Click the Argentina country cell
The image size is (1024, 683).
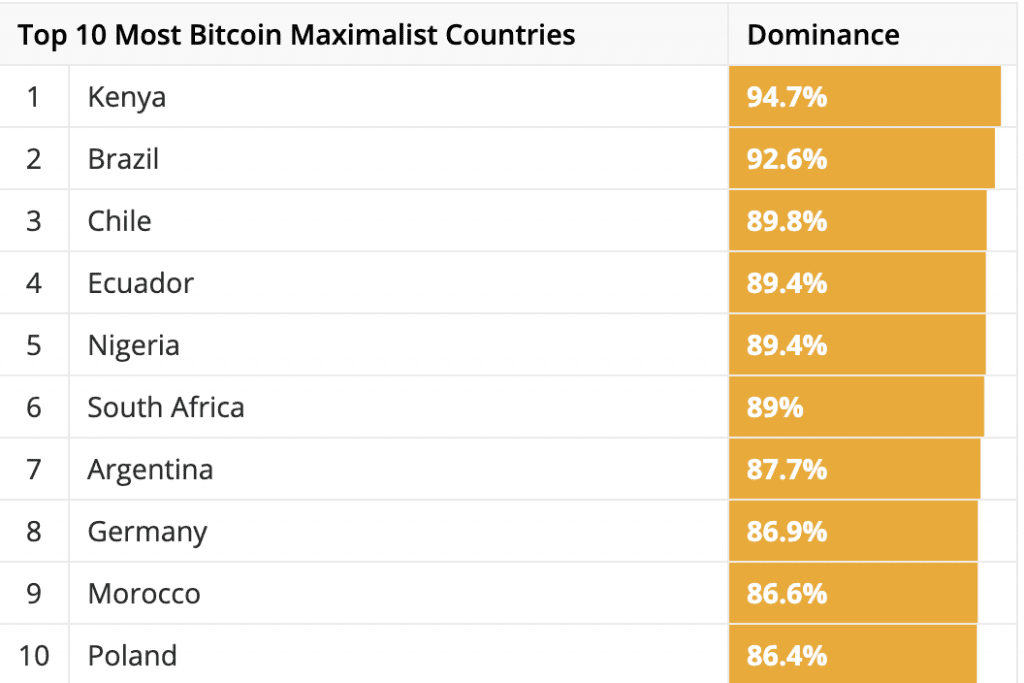click(150, 469)
